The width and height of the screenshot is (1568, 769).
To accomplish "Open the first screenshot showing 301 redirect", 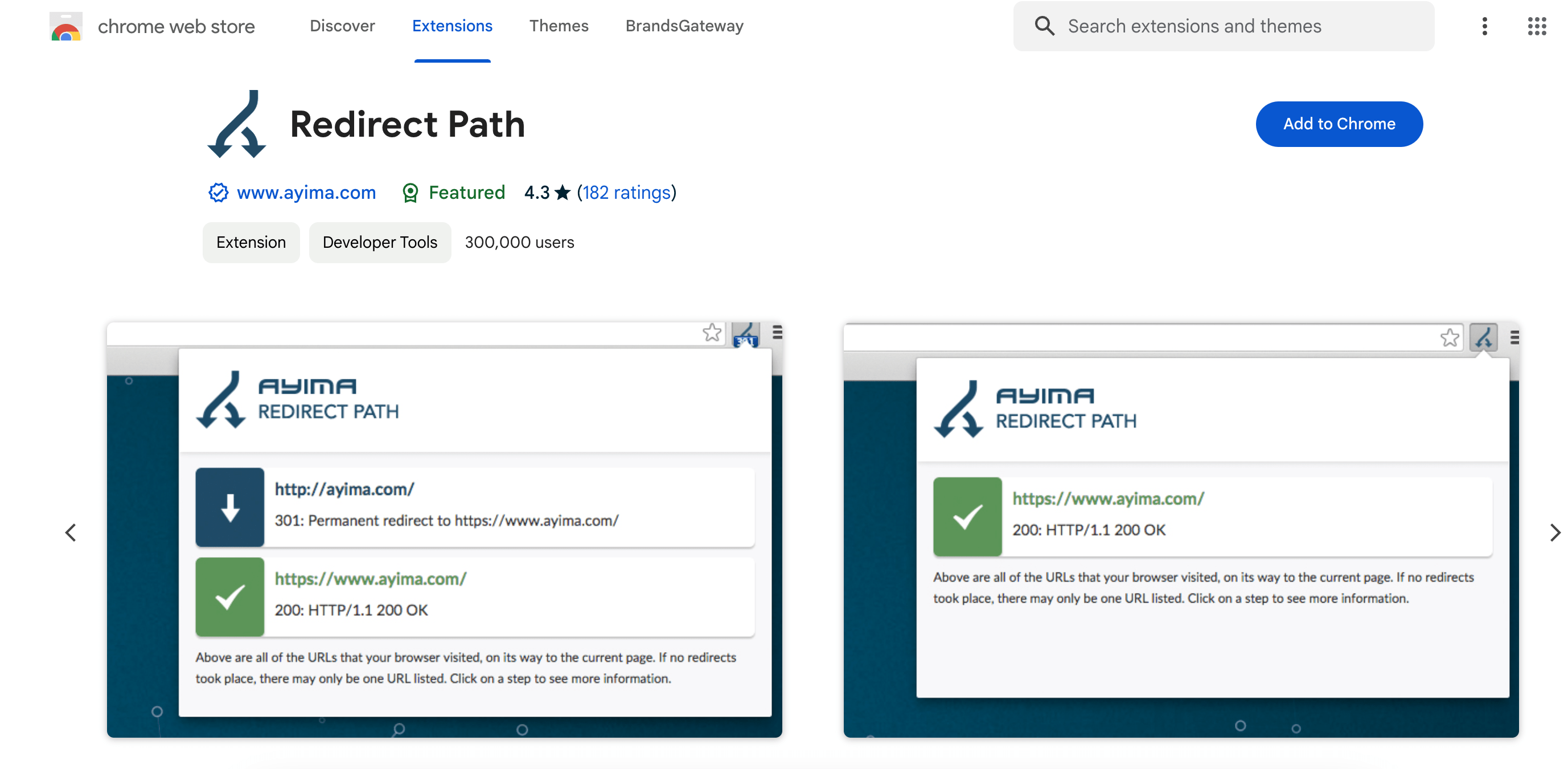I will coord(444,530).
